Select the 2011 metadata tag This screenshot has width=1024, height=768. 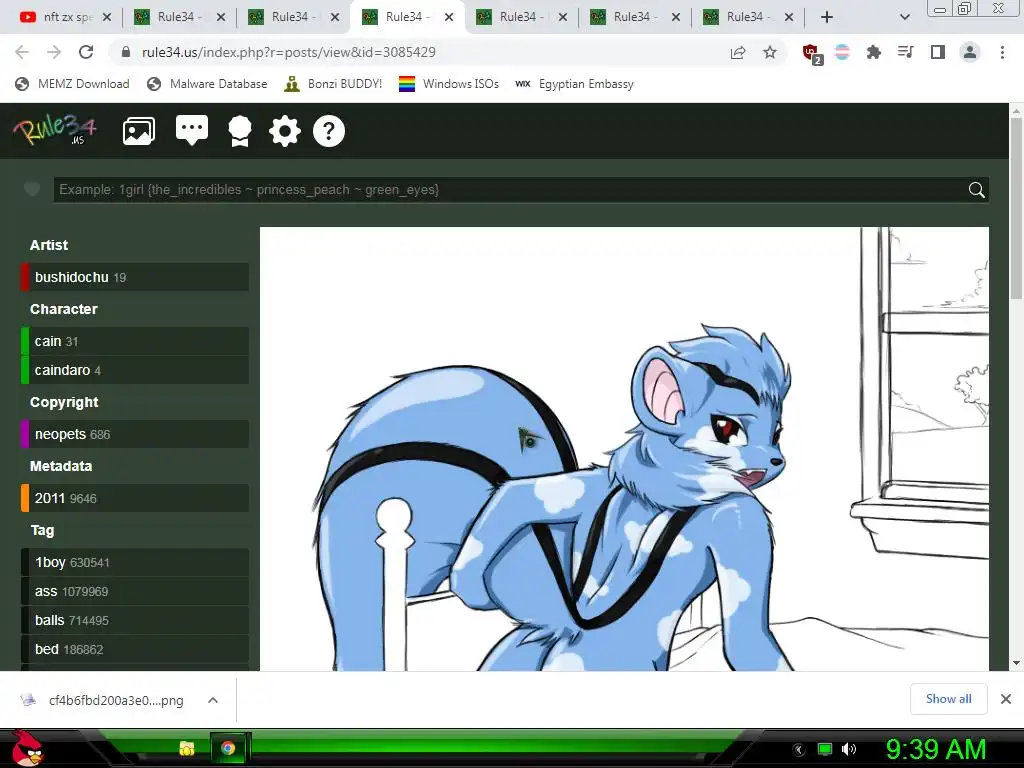(x=50, y=498)
